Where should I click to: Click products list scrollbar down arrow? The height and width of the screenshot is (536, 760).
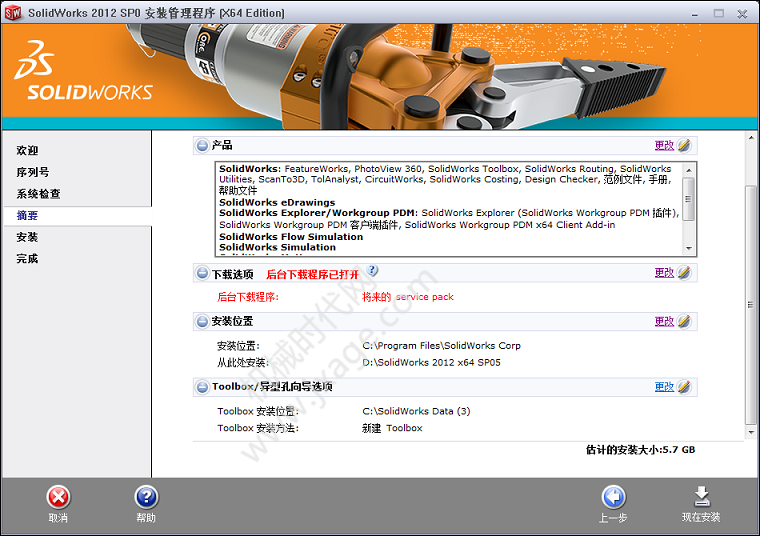(x=689, y=249)
